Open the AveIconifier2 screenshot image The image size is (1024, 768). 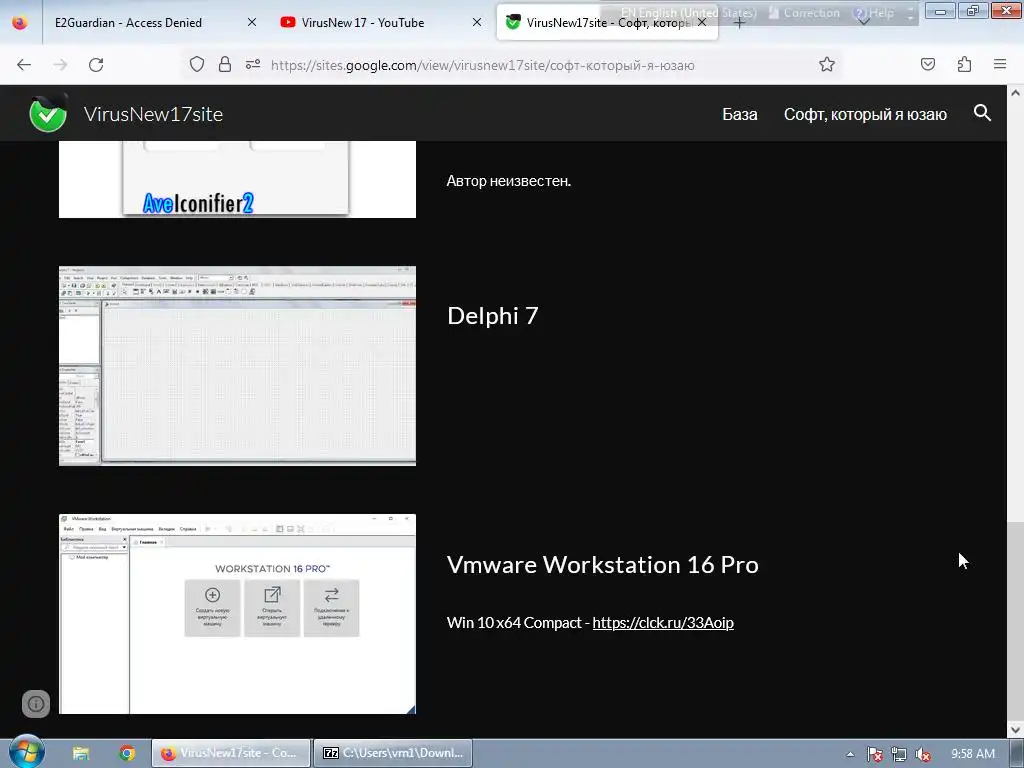click(x=237, y=179)
